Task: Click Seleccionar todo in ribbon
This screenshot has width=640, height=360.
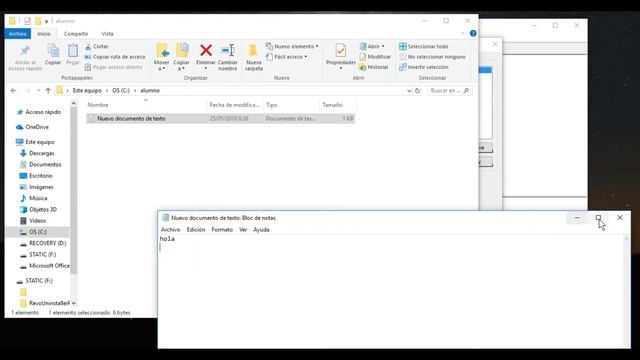Action: [424, 47]
